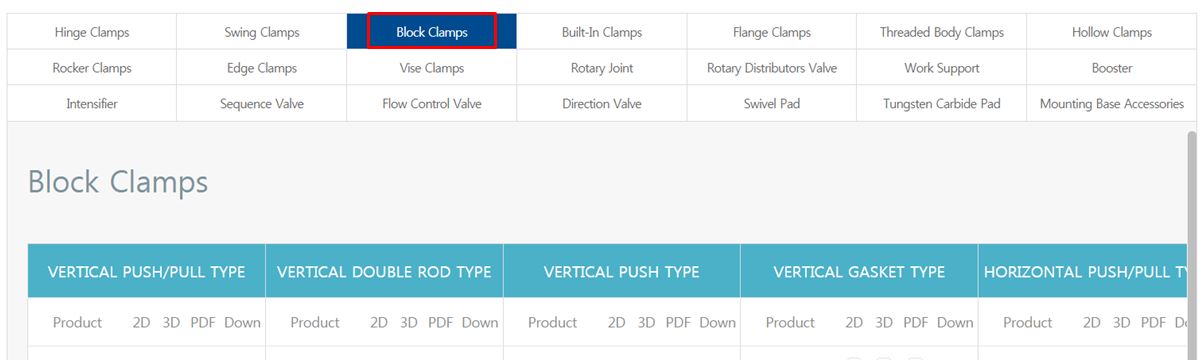Select Threaded Body Clamps tab
1202x360 pixels.
(942, 32)
